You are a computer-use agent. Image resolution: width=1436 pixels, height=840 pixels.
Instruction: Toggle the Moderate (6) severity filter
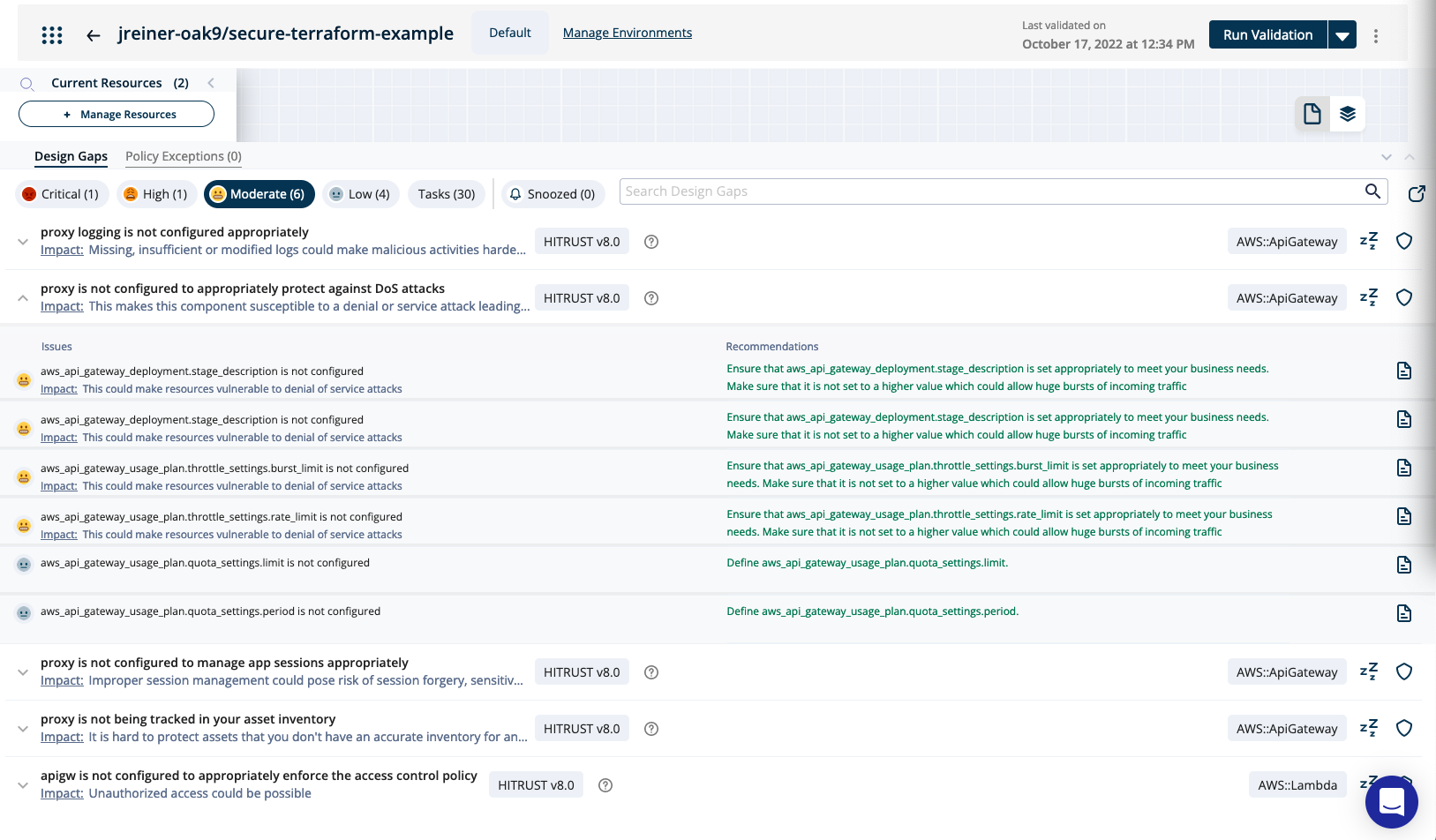coord(259,194)
